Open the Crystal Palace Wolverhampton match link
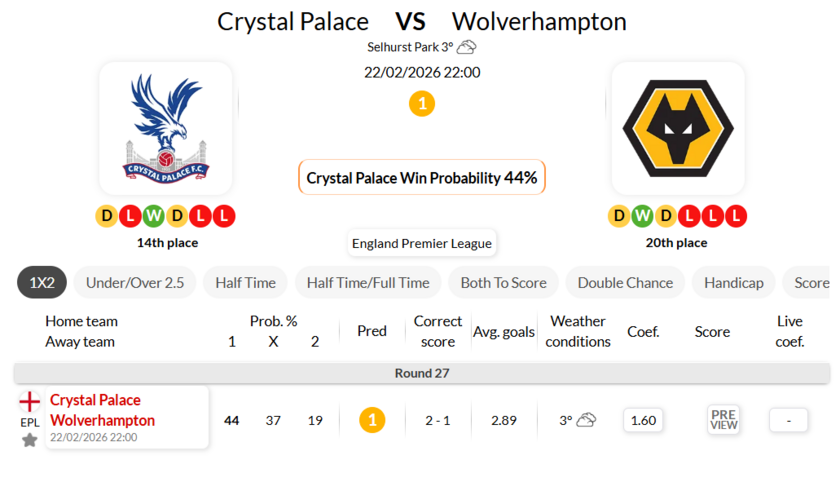The width and height of the screenshot is (840, 482). [102, 410]
